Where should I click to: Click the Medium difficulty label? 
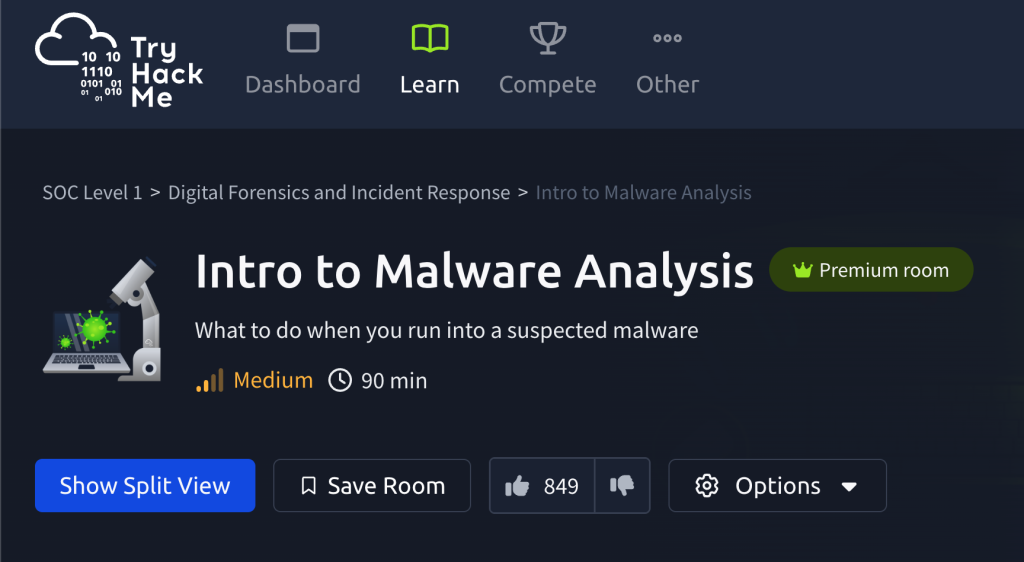click(x=273, y=380)
